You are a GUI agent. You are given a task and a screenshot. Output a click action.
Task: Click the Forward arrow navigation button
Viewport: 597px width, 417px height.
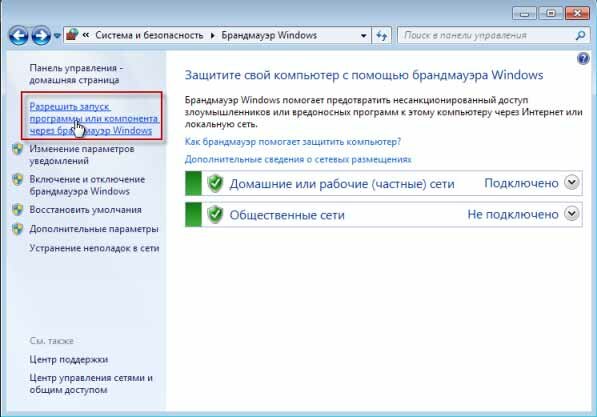(x=41, y=36)
